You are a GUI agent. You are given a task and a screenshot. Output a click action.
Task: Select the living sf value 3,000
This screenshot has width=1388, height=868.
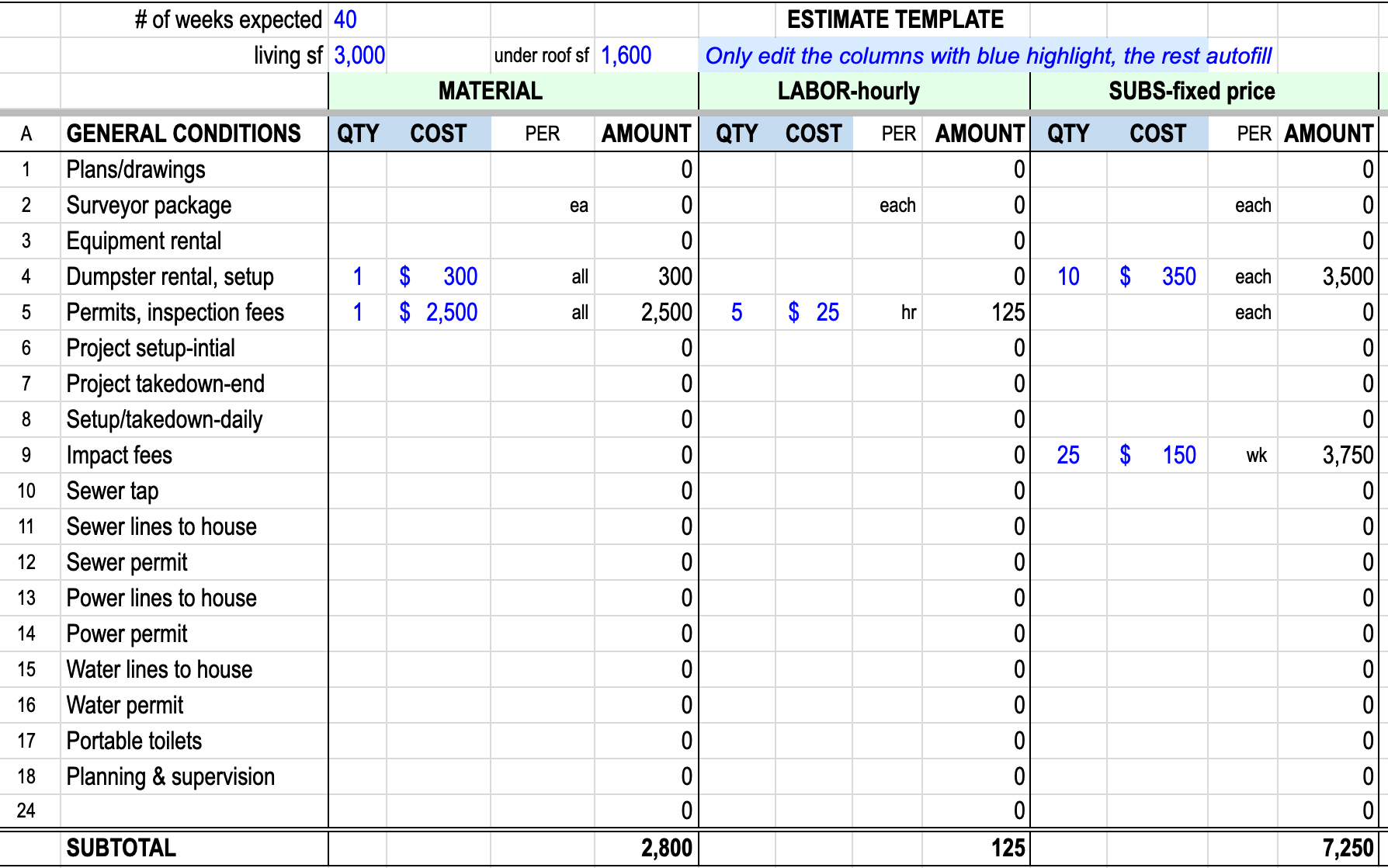359,55
